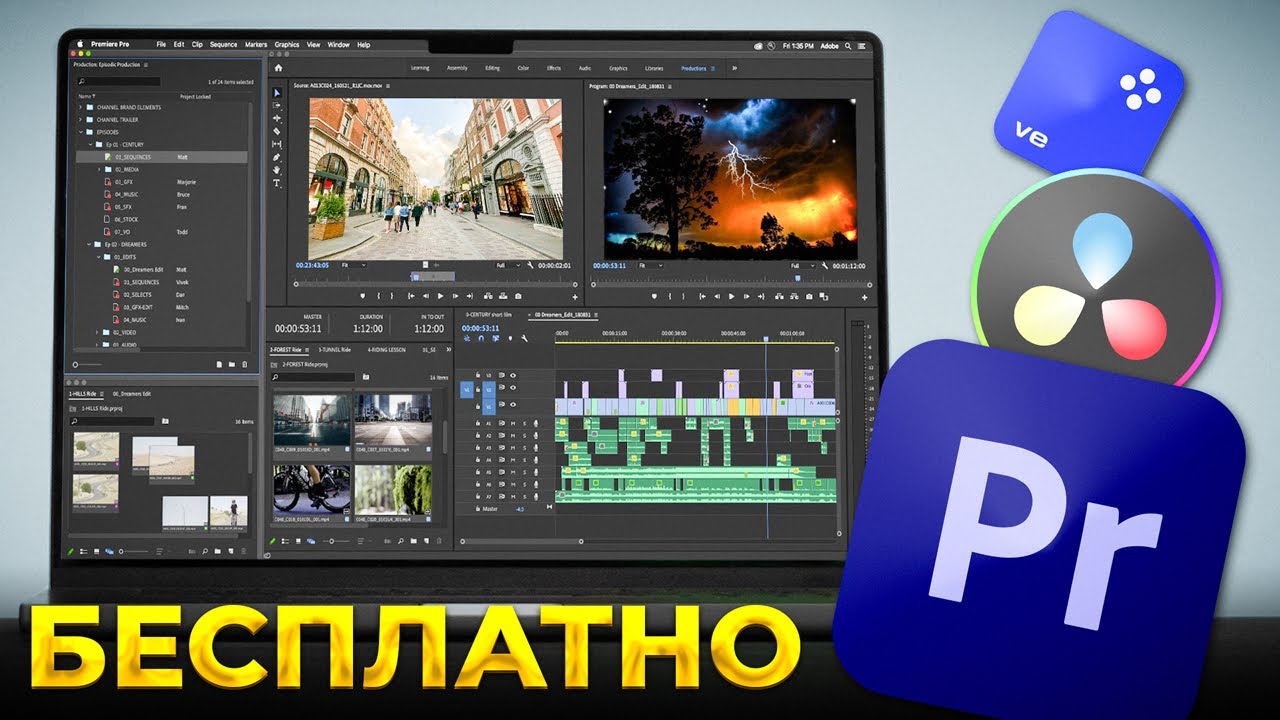
Task: Click timeline timecode 00:00:53:11
Action: [481, 327]
